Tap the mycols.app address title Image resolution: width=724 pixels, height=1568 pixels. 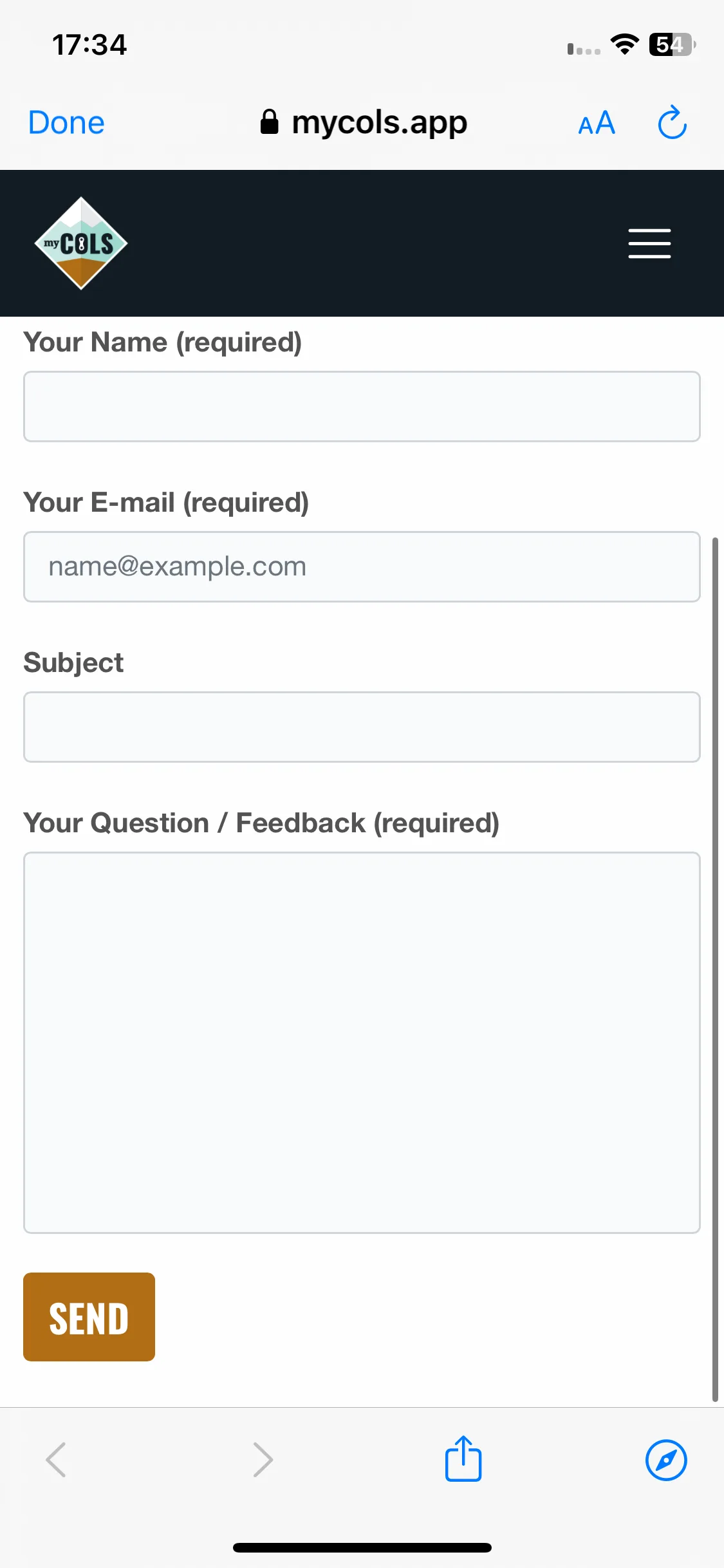pos(379,122)
